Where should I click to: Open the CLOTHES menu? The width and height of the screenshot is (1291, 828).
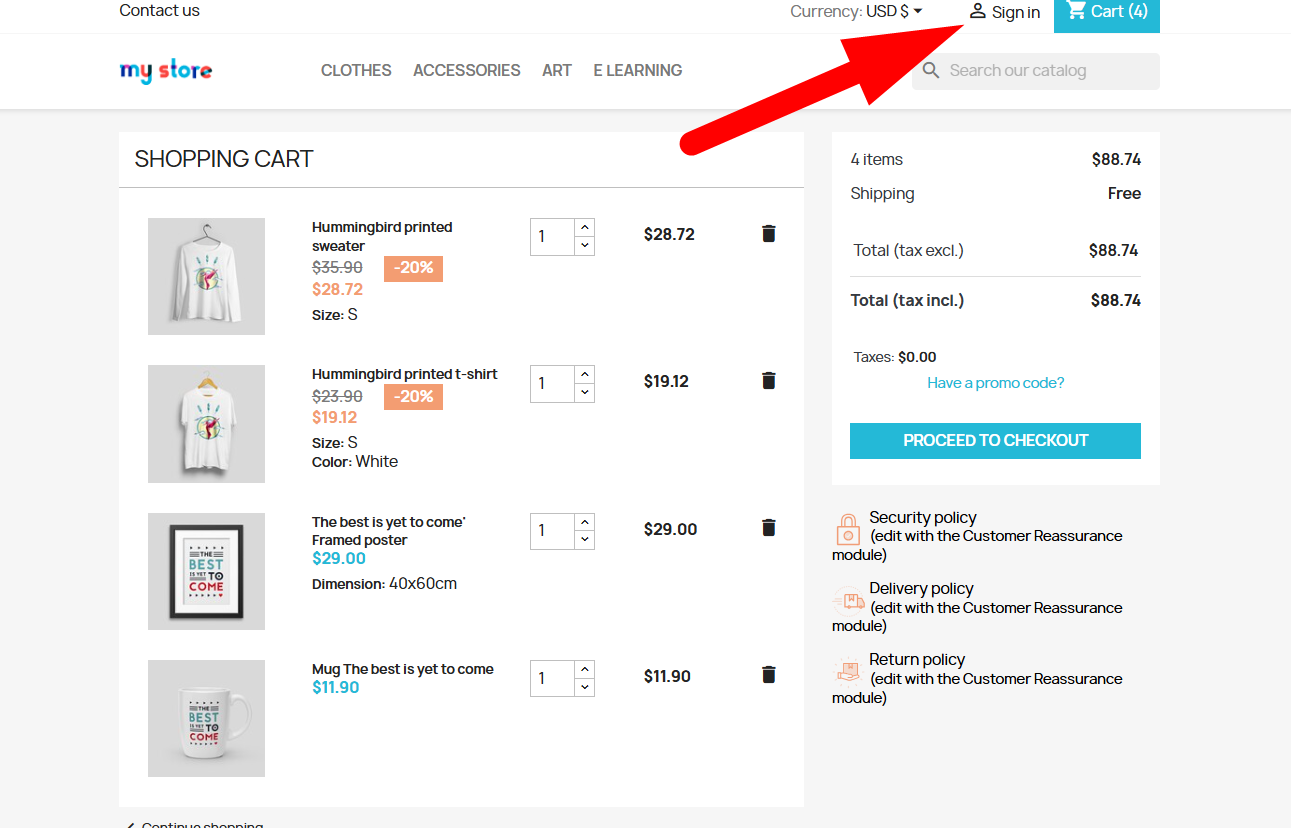click(x=356, y=70)
